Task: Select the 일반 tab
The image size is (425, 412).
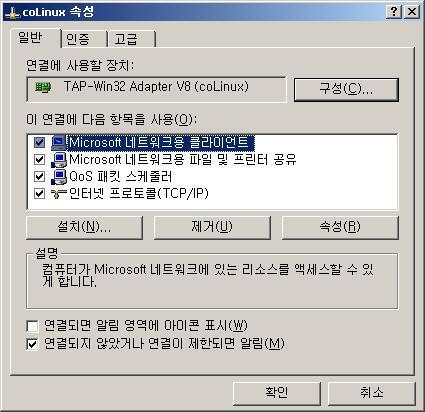Action: click(35, 38)
